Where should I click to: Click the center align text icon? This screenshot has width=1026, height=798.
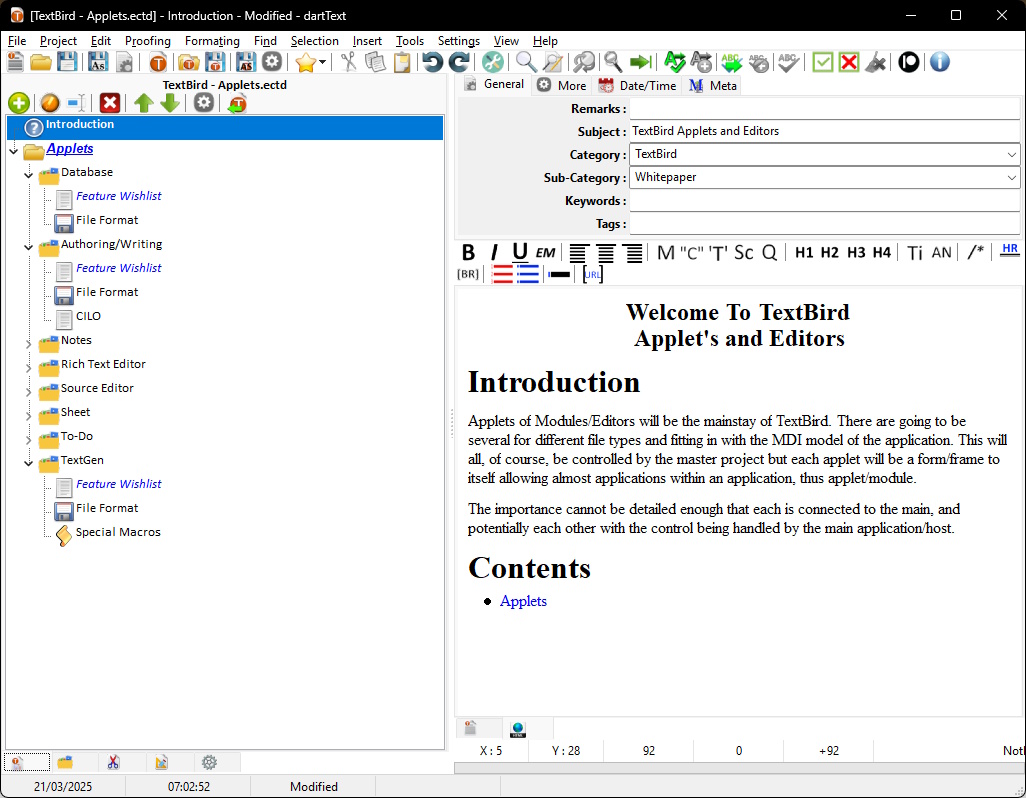click(x=605, y=252)
